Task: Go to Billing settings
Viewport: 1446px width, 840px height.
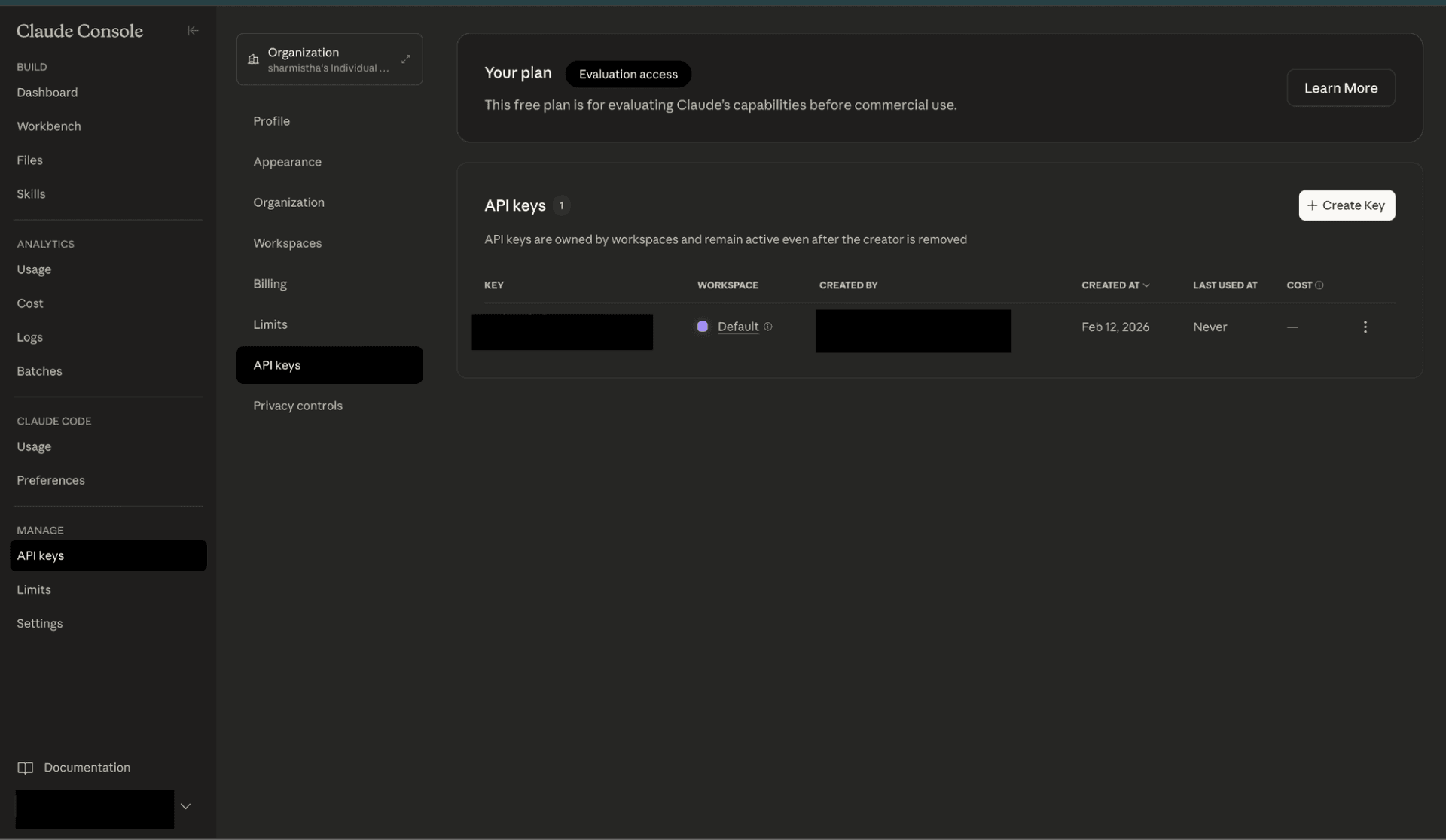Action: click(270, 284)
